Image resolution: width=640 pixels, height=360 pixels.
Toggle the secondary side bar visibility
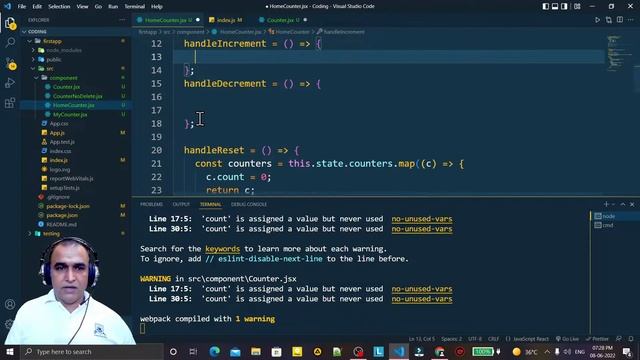point(564,7)
